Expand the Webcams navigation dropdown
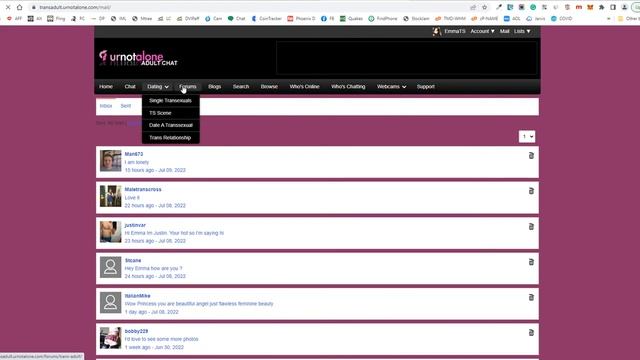Viewport: 640px width, 360px height. point(391,87)
